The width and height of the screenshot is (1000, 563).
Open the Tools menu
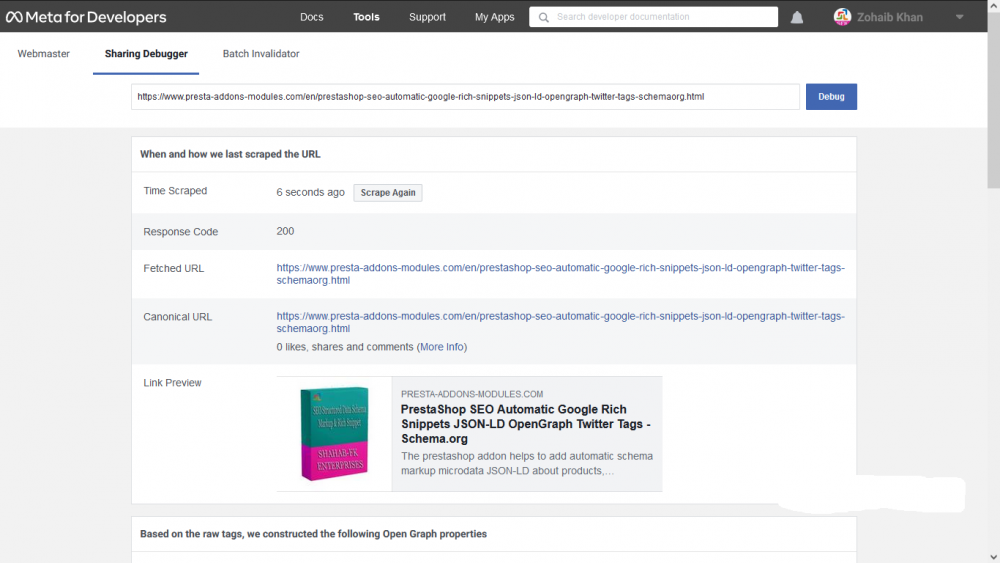click(366, 17)
